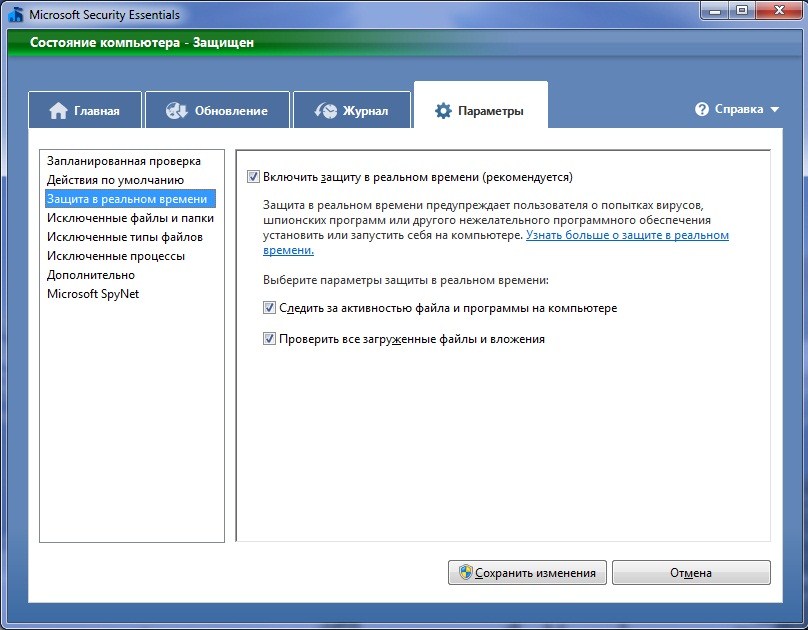
Task: Switch to the Журнал tab
Action: [352, 110]
